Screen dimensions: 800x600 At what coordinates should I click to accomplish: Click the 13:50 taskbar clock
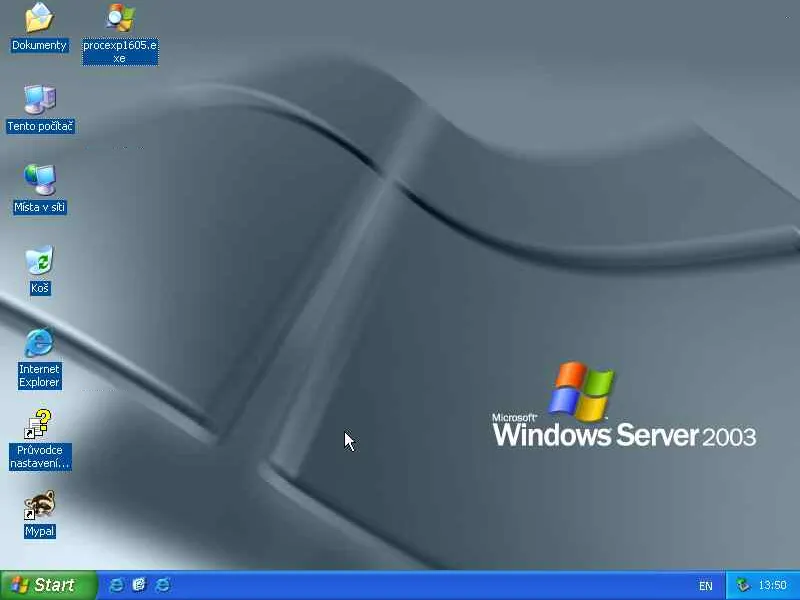coord(772,585)
